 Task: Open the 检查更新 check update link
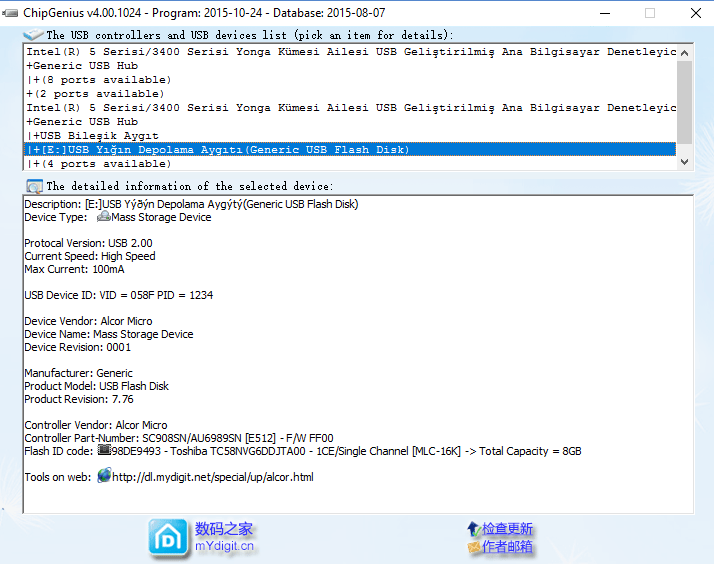507,529
